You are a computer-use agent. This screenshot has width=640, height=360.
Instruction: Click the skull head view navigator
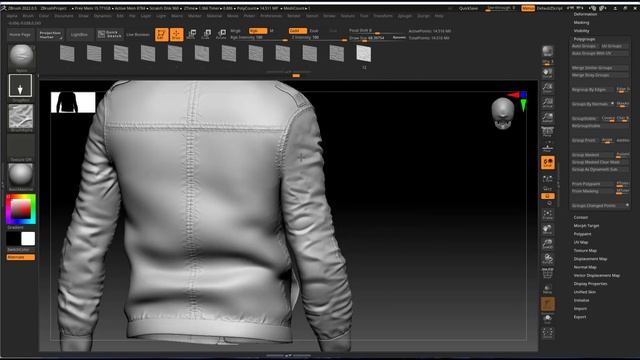coord(502,113)
